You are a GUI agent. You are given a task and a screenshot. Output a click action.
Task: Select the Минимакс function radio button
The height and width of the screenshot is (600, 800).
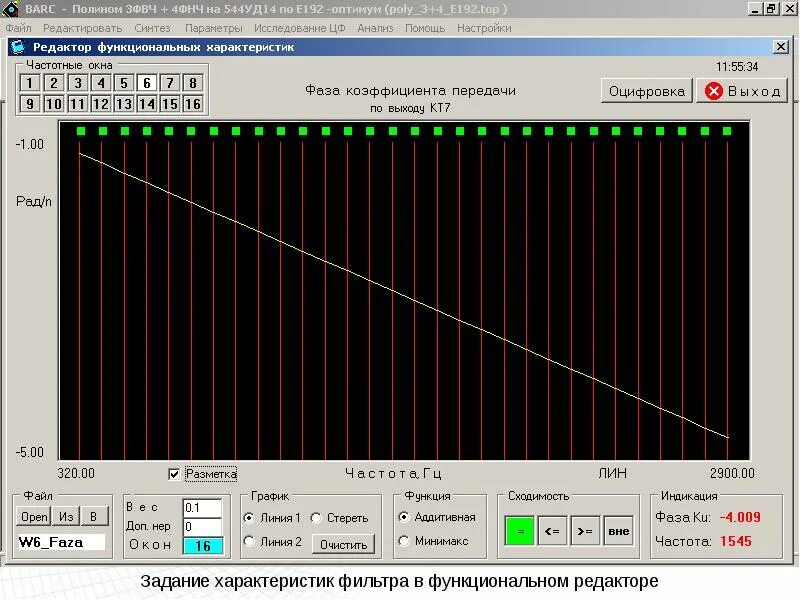404,541
